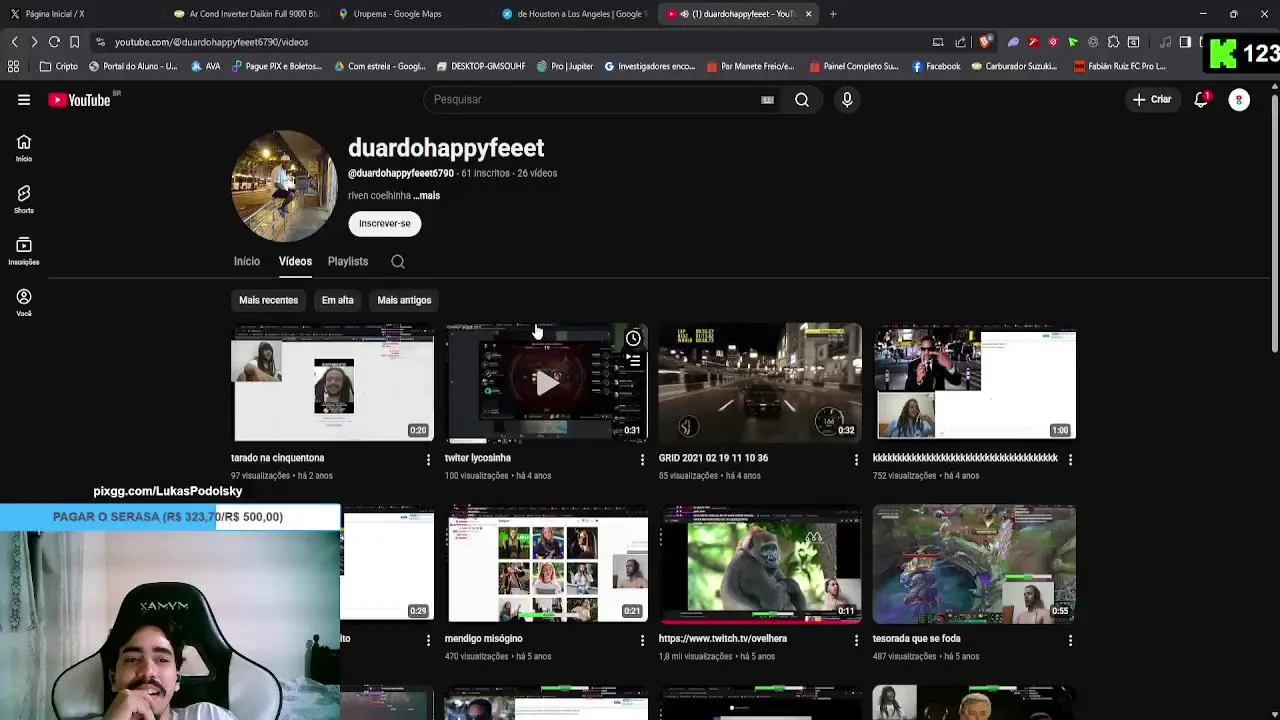1280x720 pixels.
Task: Open the AVA bookmark
Action: pos(204,67)
